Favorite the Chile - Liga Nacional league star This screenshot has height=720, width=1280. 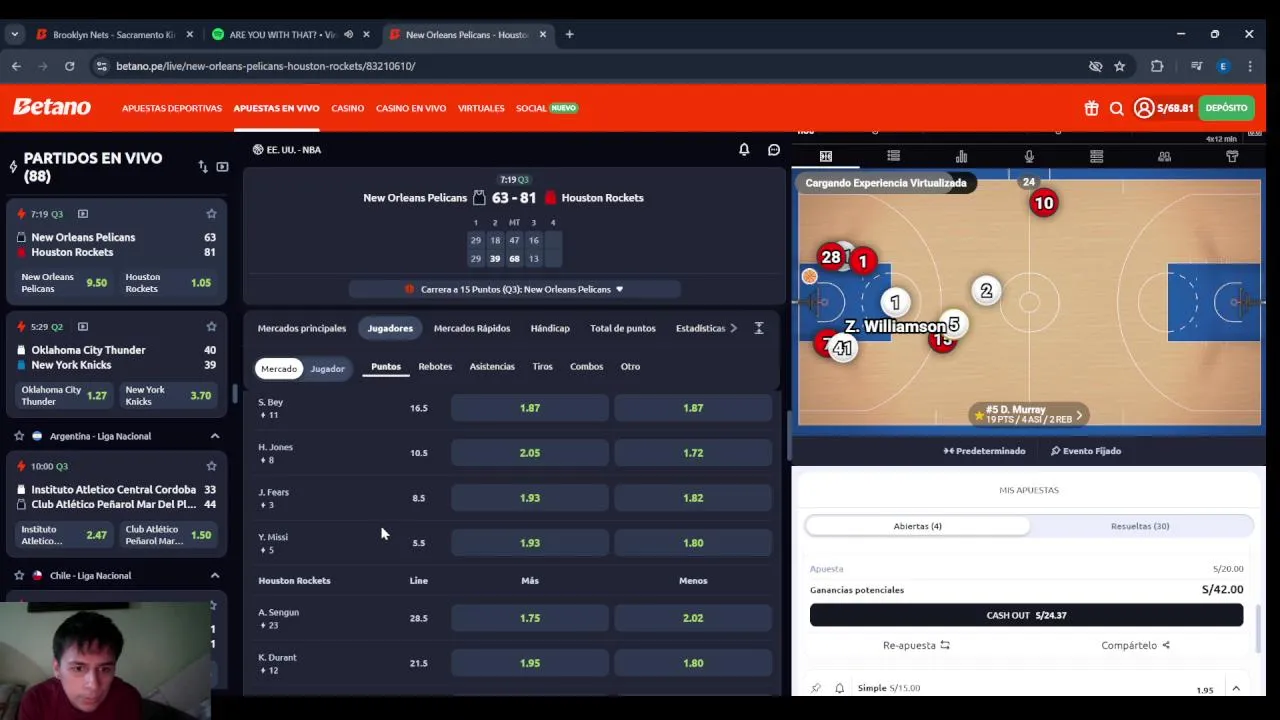(19, 575)
